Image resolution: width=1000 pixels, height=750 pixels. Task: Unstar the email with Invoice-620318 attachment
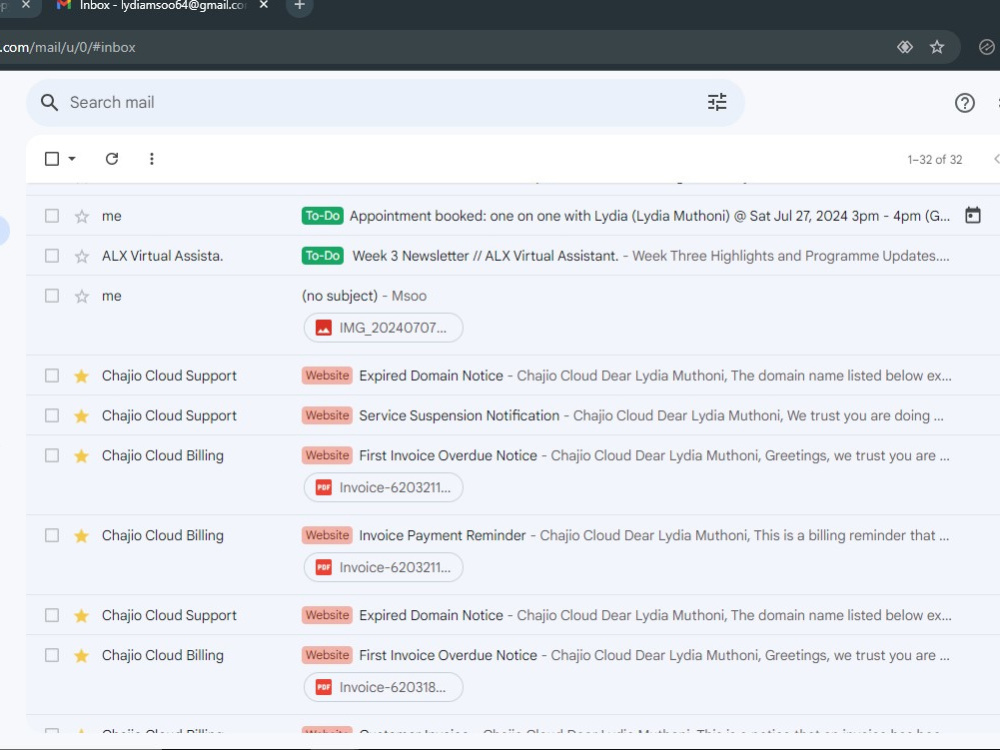[82, 656]
